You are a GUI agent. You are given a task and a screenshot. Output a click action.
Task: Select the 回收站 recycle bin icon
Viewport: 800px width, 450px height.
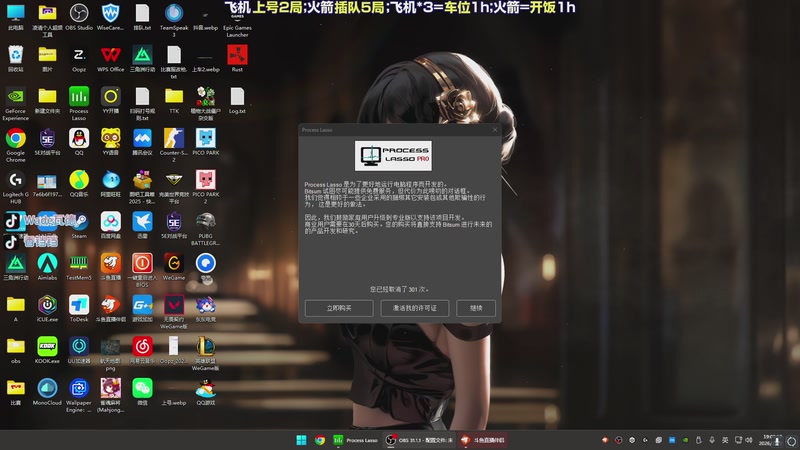pos(15,59)
